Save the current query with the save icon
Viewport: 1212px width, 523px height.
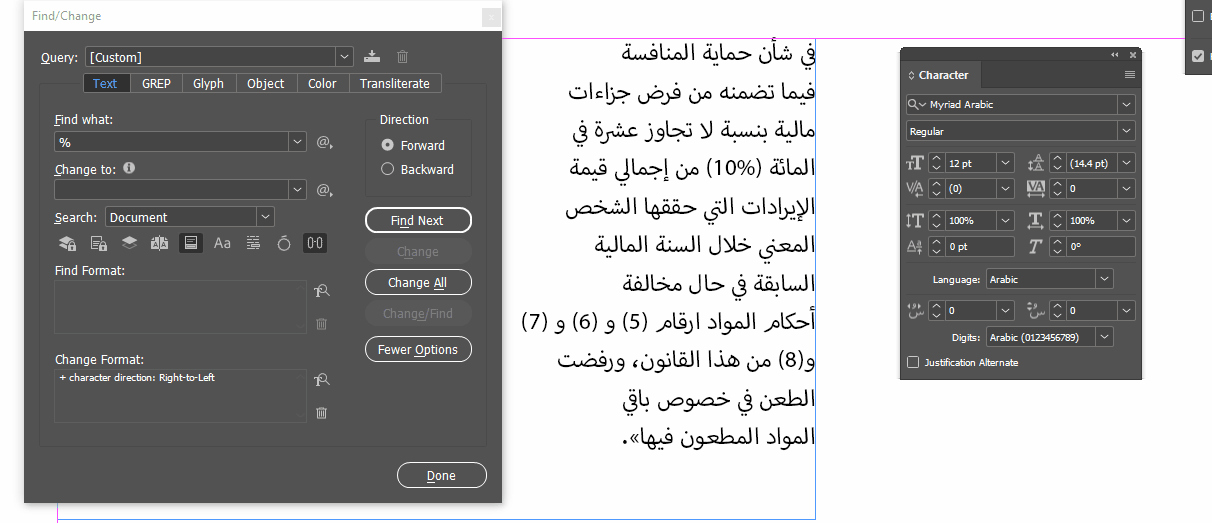(x=372, y=57)
